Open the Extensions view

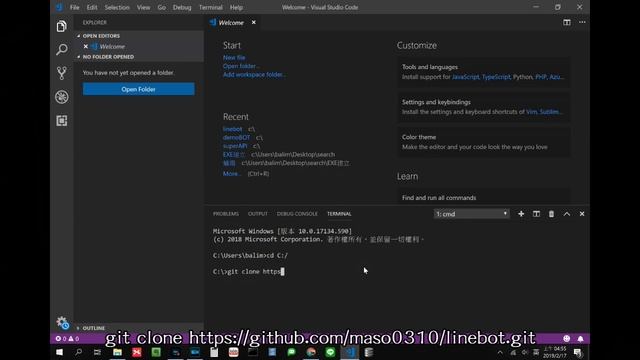[x=62, y=120]
